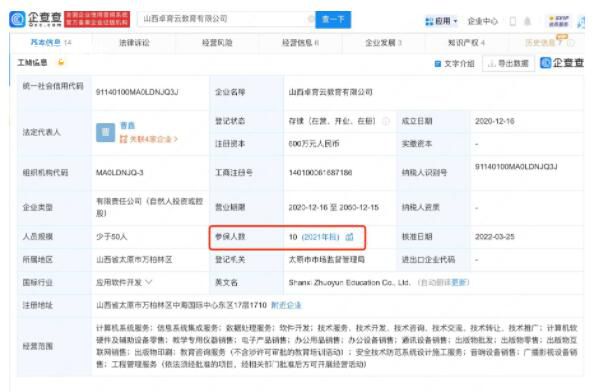Open notifications bell icon

527,21
